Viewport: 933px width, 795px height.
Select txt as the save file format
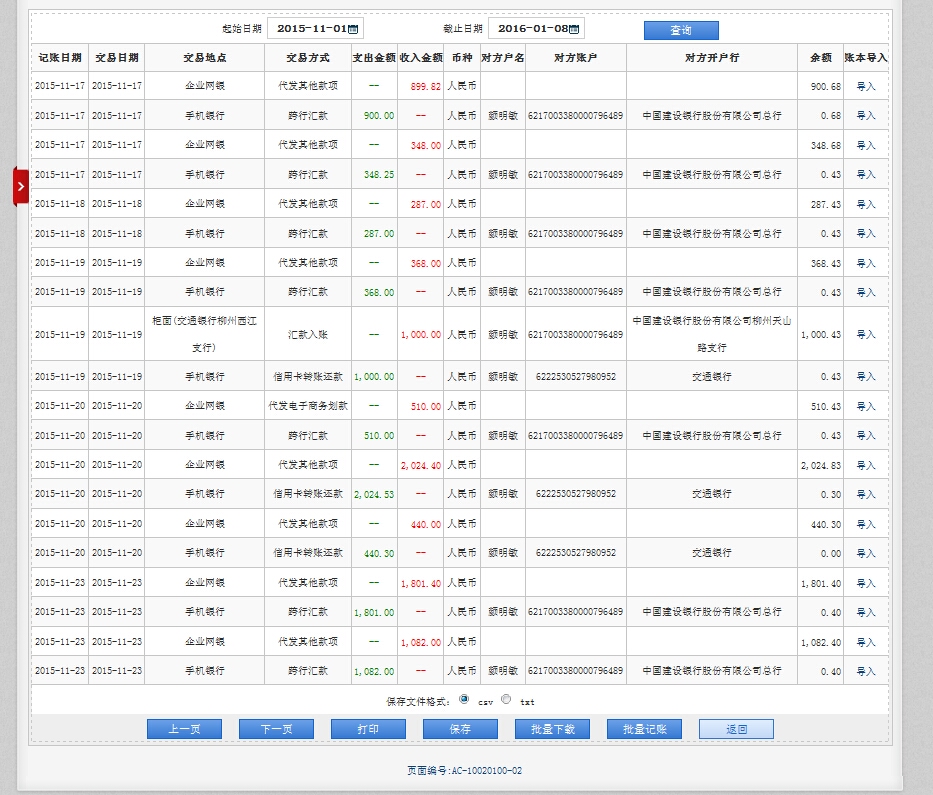click(x=506, y=700)
